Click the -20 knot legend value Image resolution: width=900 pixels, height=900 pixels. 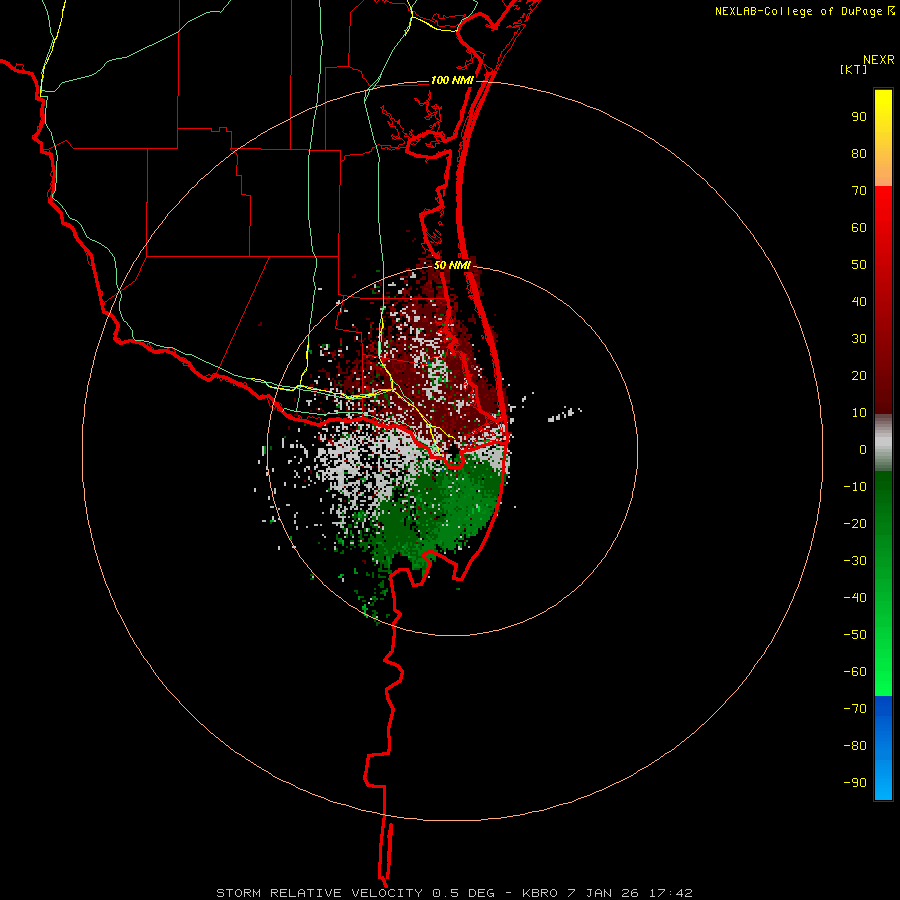point(855,523)
